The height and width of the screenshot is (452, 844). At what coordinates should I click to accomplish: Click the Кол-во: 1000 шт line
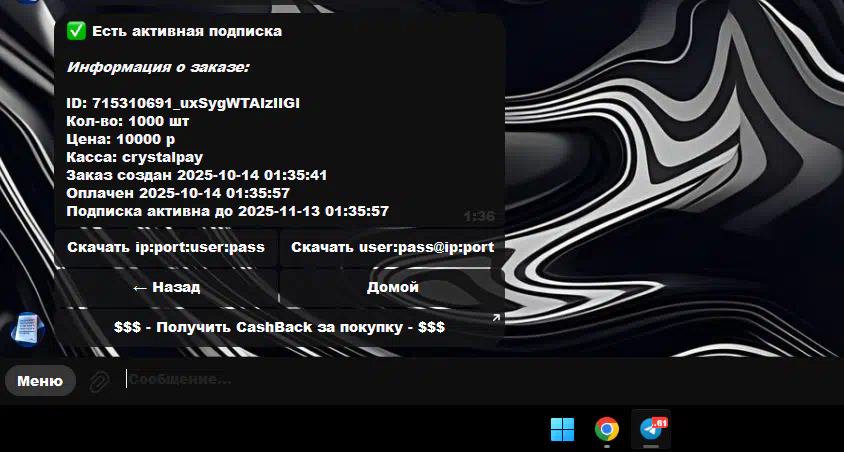[x=128, y=122]
